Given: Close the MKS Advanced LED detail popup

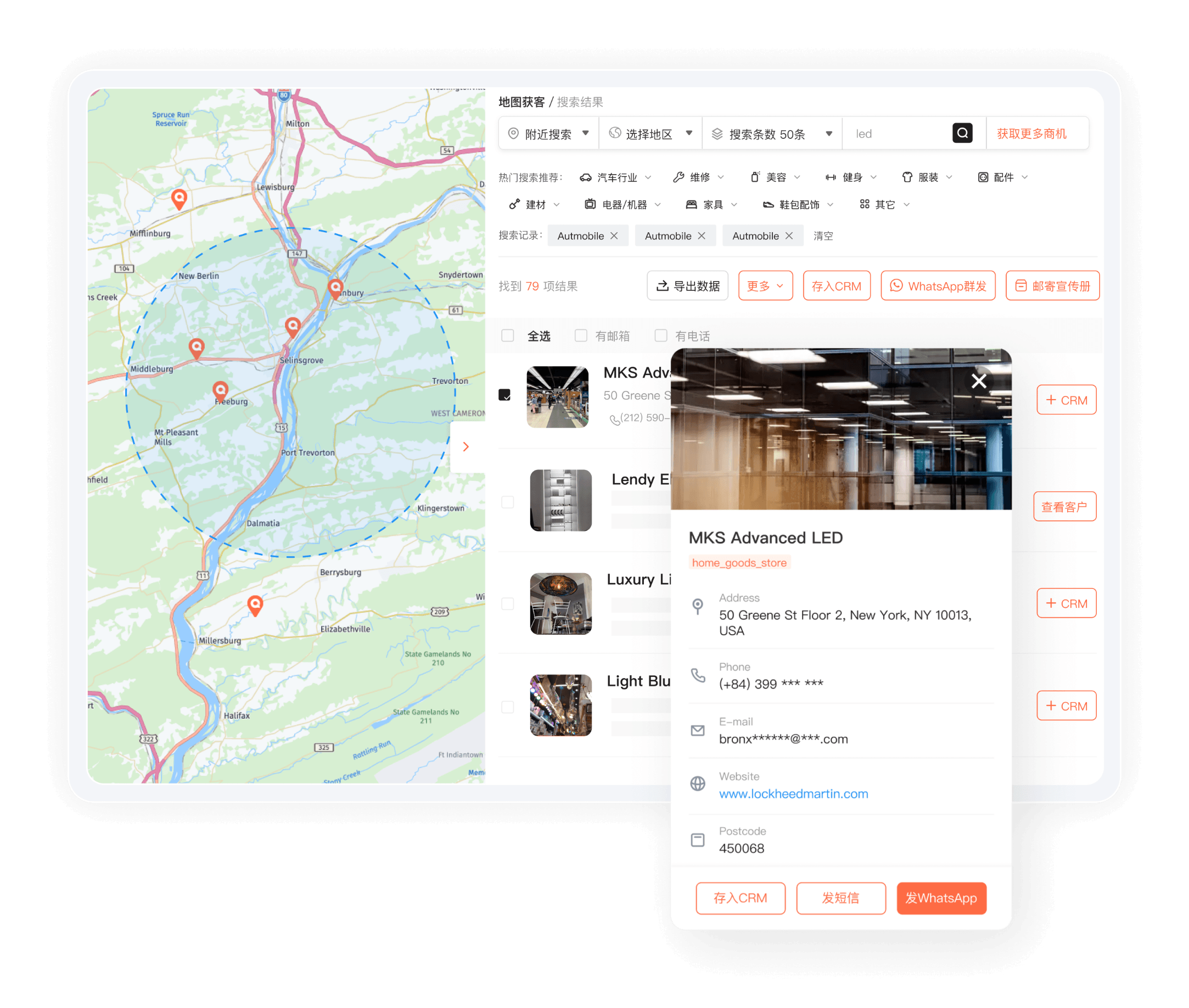Looking at the screenshot, I should (979, 381).
